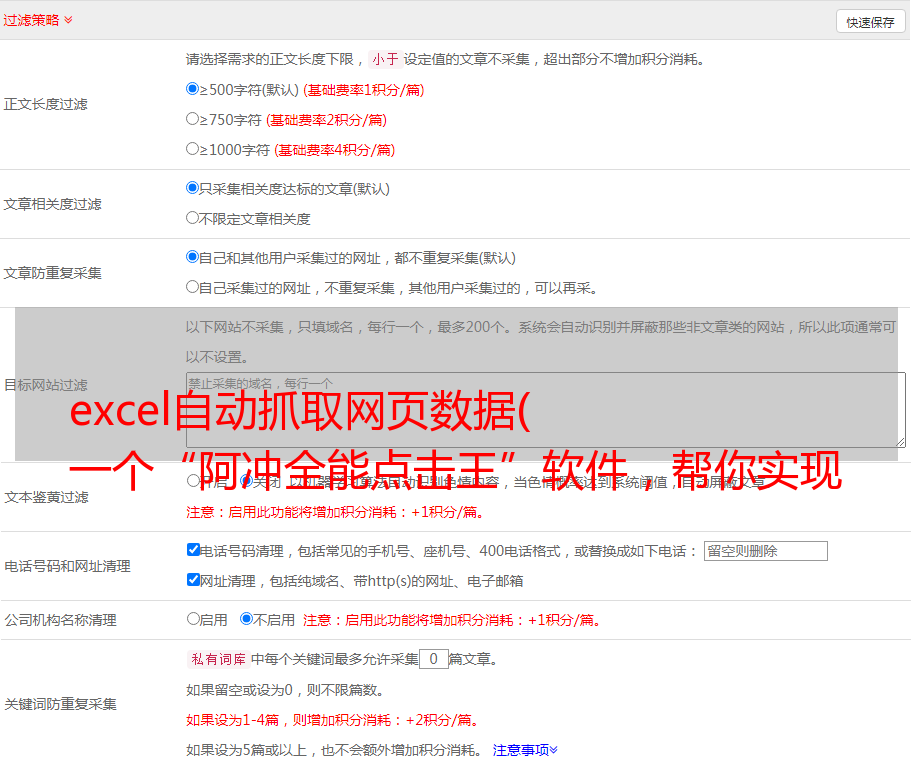Collapse the 过滤策略 section header

coord(38,20)
